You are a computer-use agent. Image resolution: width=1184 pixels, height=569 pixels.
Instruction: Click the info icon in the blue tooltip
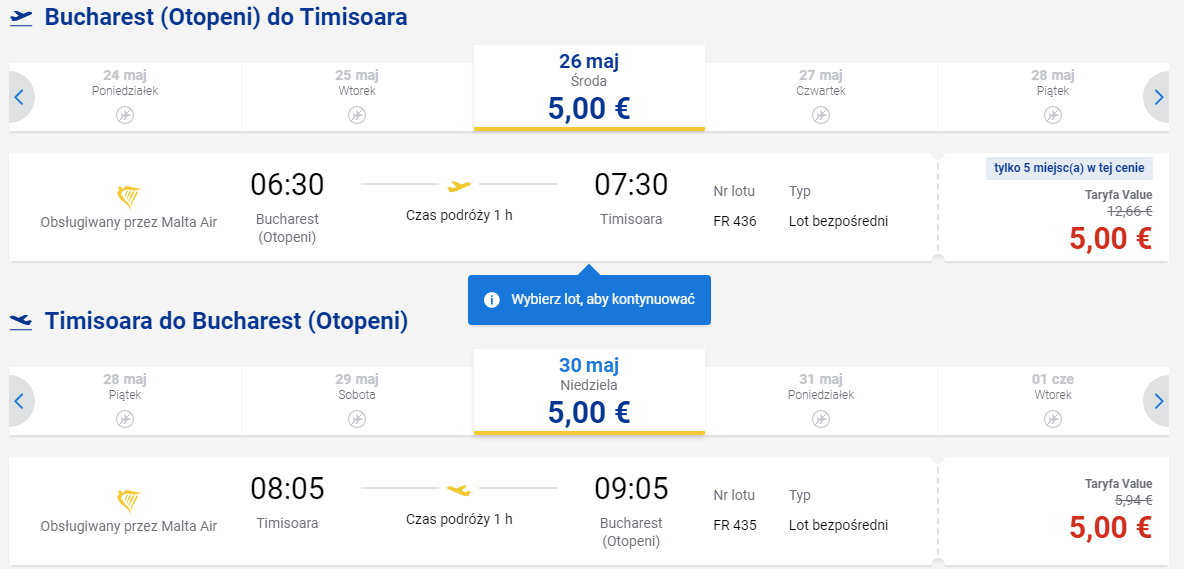(492, 300)
